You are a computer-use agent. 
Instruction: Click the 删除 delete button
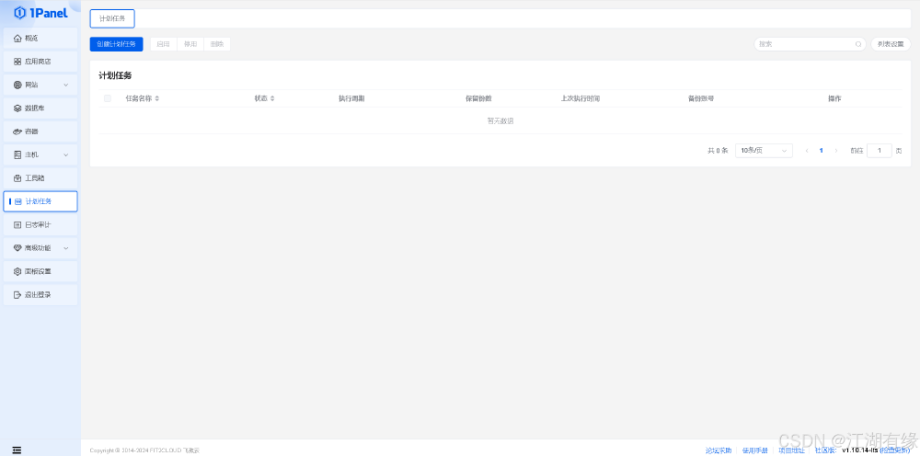point(217,44)
